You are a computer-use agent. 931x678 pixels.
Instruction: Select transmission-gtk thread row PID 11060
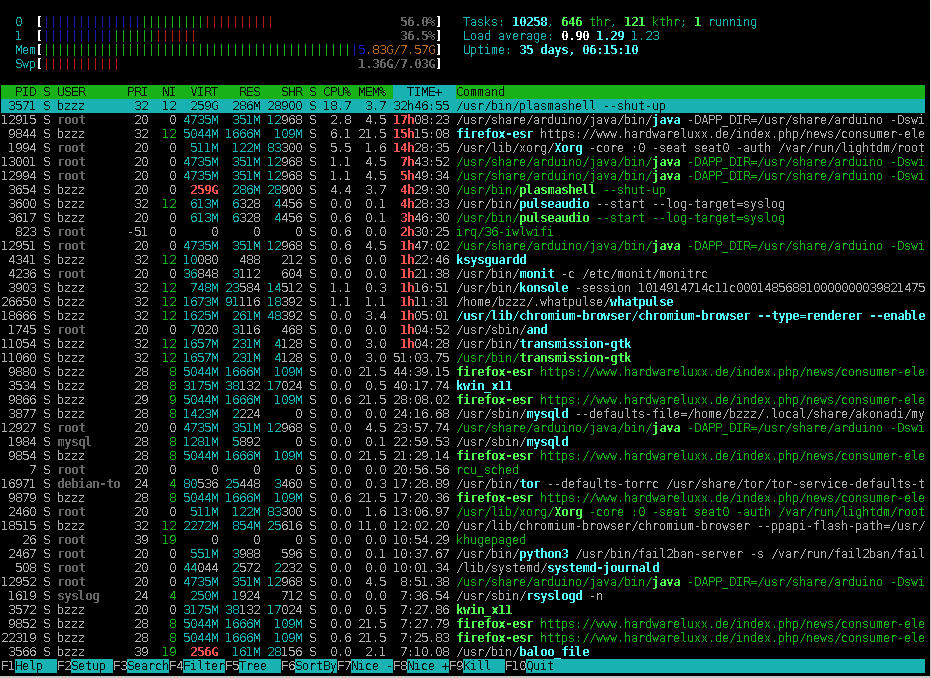(x=463, y=358)
